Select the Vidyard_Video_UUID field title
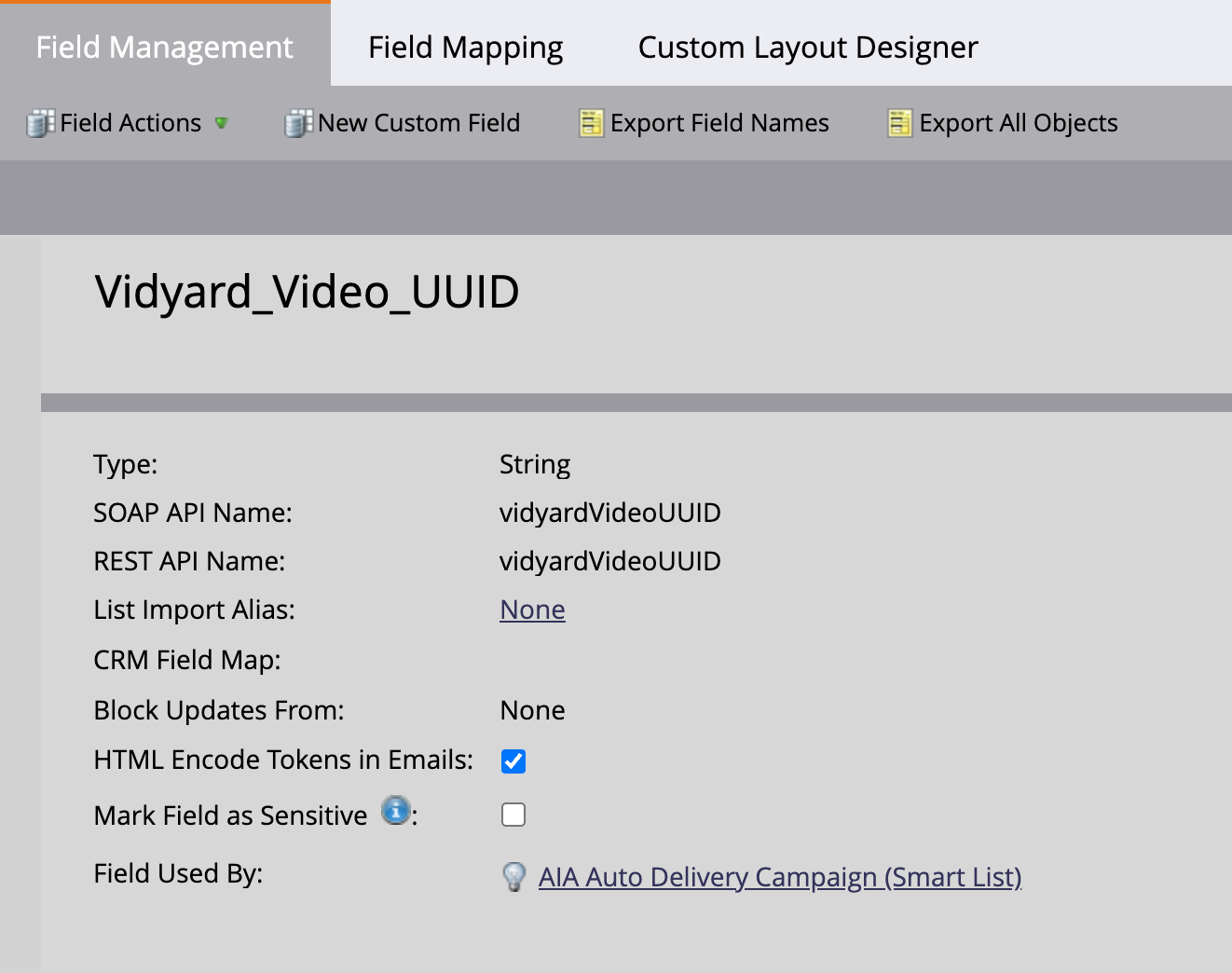This screenshot has height=973, width=1232. (306, 291)
